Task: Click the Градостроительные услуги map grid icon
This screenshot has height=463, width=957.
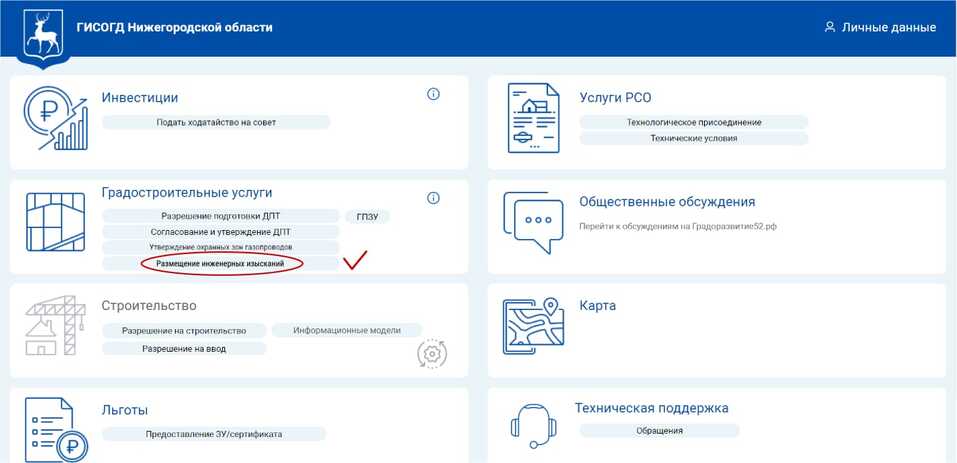Action: coord(56,224)
